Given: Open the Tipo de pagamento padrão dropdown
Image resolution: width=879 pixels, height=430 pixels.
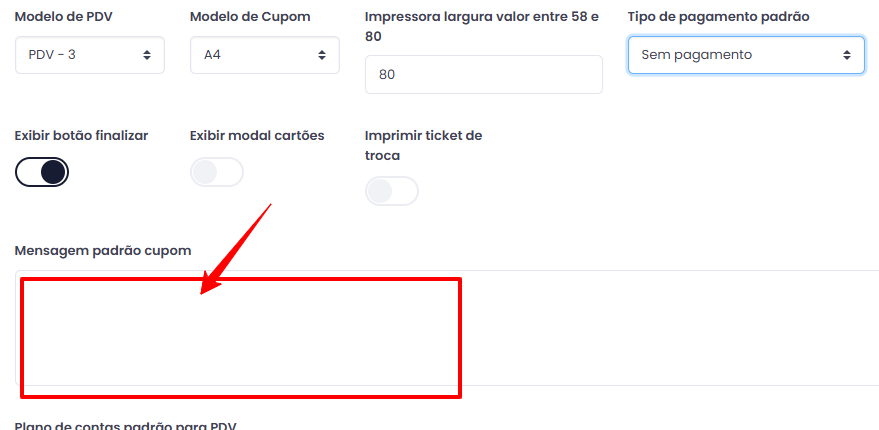Looking at the screenshot, I should [746, 55].
